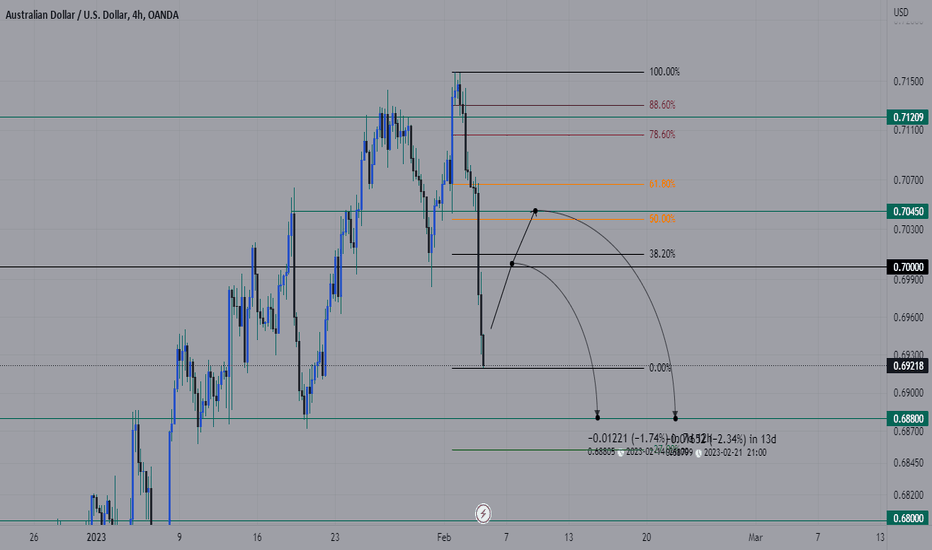
Task: Click the 0.69000 price axis label
Action: tap(908, 393)
